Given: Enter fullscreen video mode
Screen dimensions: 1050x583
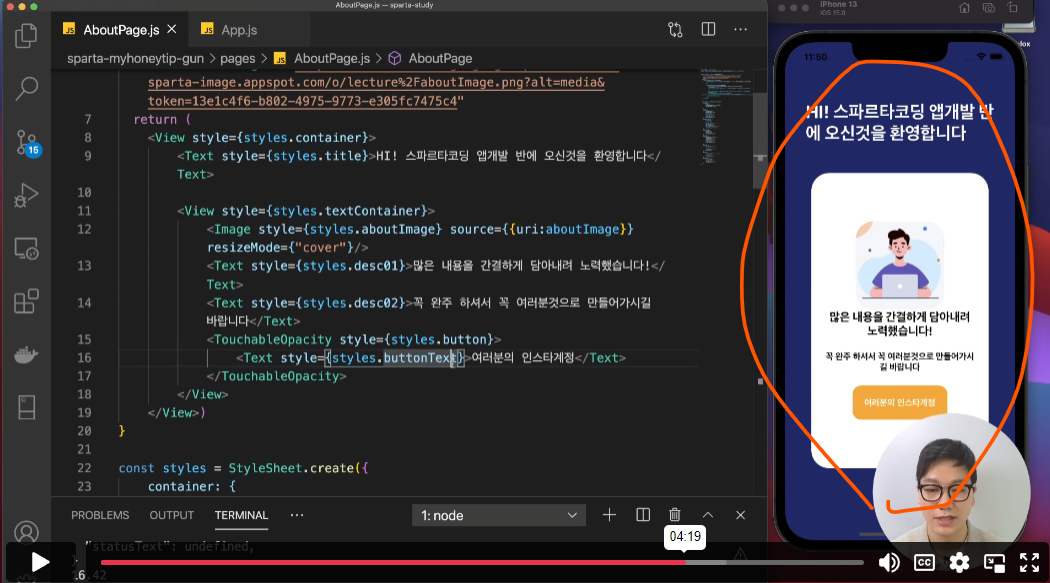Looking at the screenshot, I should (1029, 562).
